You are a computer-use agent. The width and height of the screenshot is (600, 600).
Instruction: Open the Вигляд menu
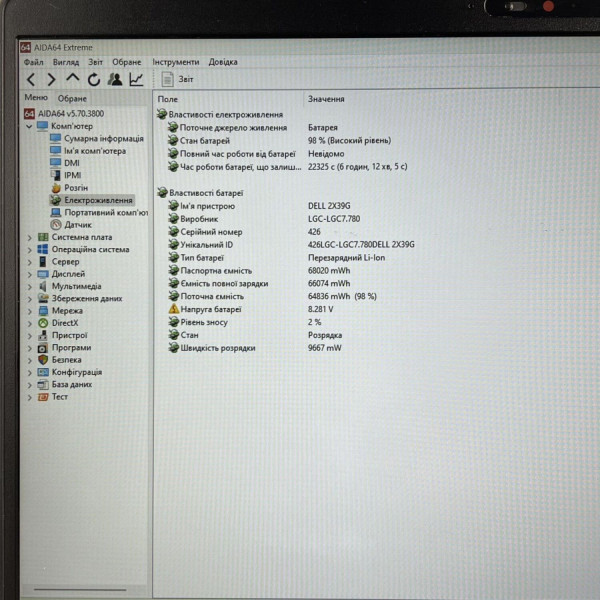[x=66, y=62]
